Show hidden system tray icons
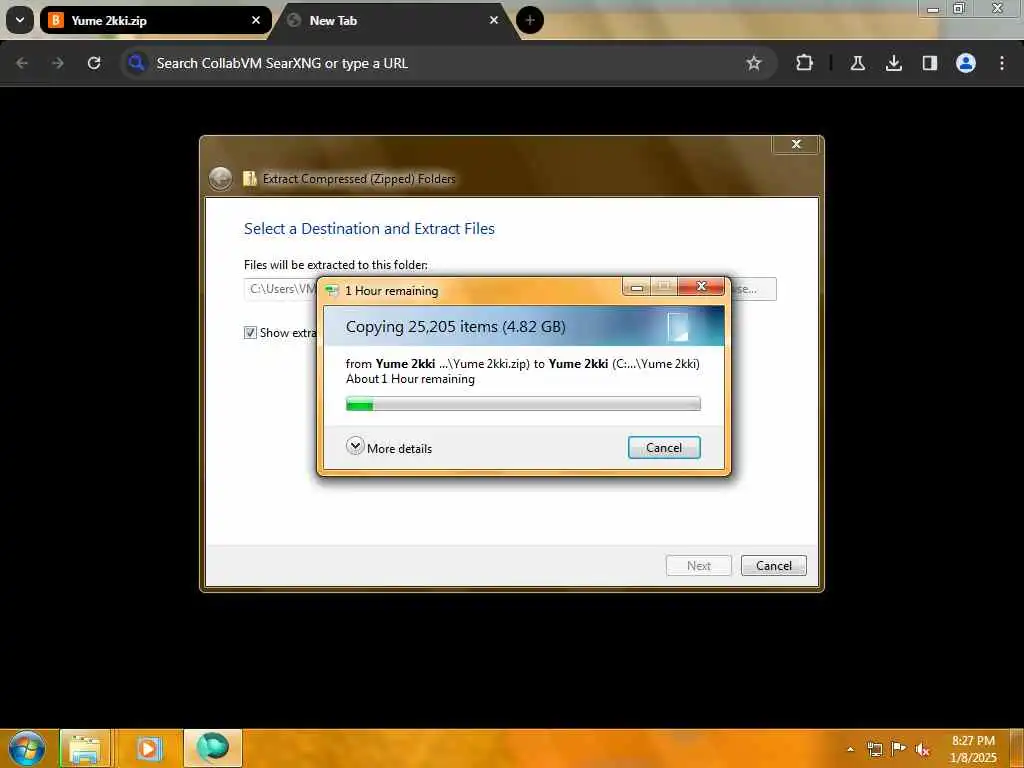1024x768 pixels. [850, 749]
